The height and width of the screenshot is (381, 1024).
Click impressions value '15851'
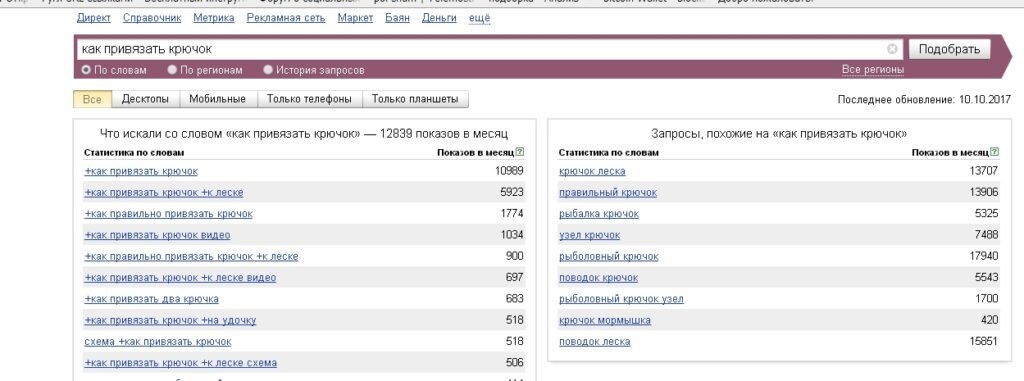coord(984,342)
